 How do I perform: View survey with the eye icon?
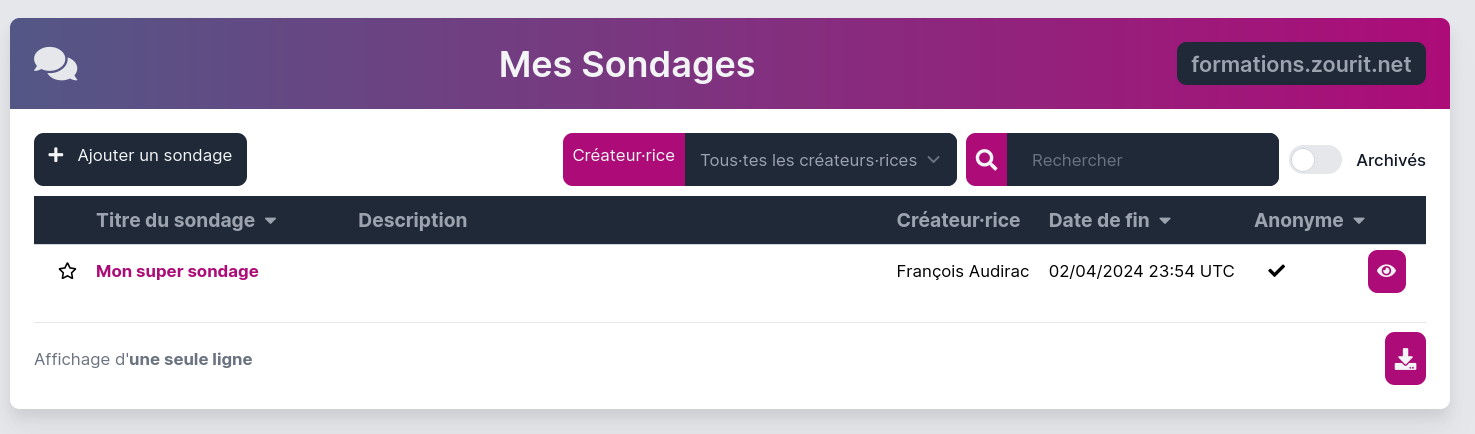[1386, 271]
